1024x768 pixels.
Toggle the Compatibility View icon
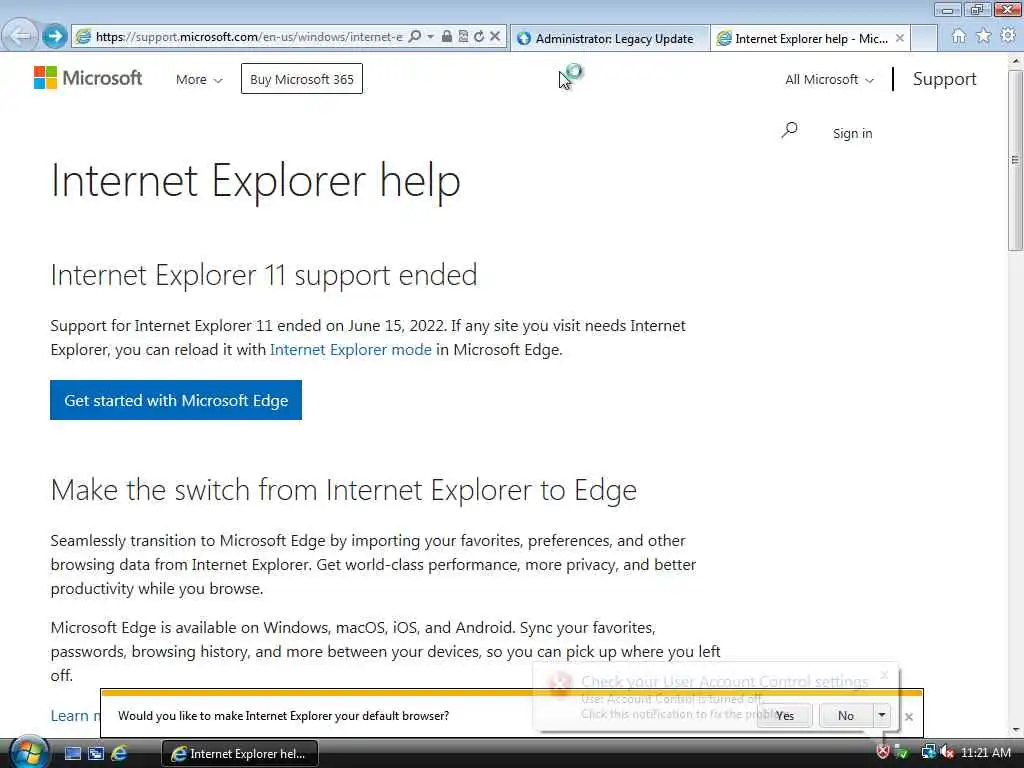tap(463, 37)
